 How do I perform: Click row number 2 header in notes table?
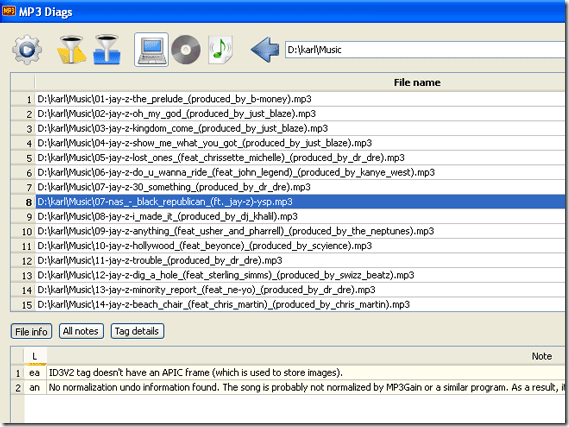pyautogui.click(x=17, y=387)
